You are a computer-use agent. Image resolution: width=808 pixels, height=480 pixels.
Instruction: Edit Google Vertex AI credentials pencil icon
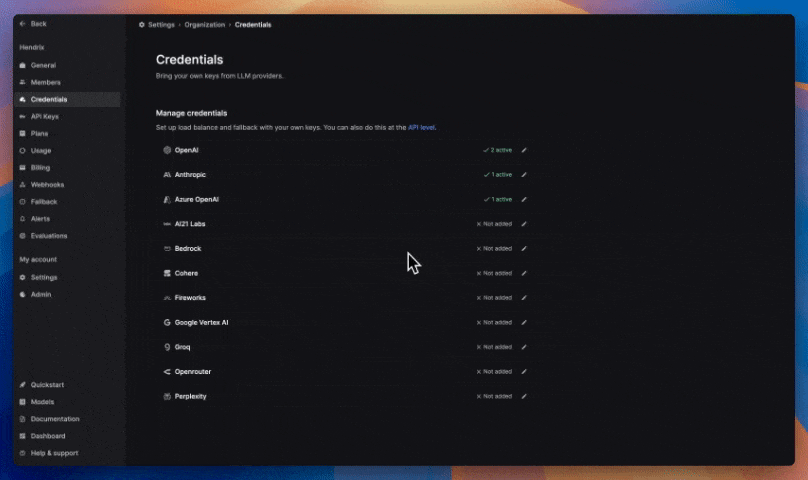[524, 322]
